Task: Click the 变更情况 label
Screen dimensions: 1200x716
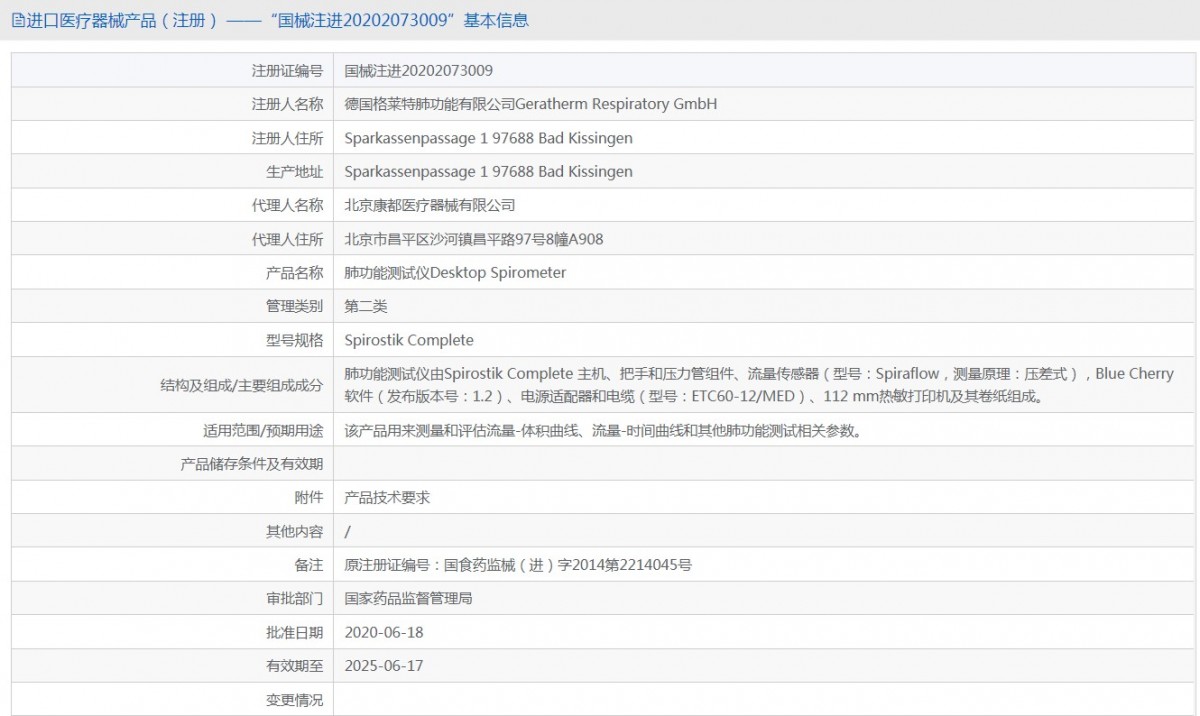Action: [294, 700]
